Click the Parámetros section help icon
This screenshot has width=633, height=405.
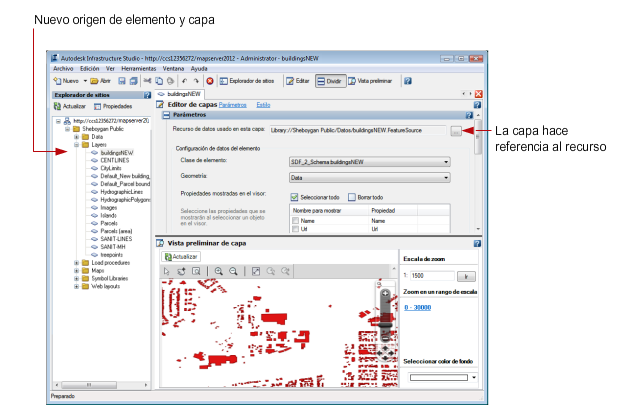point(469,115)
